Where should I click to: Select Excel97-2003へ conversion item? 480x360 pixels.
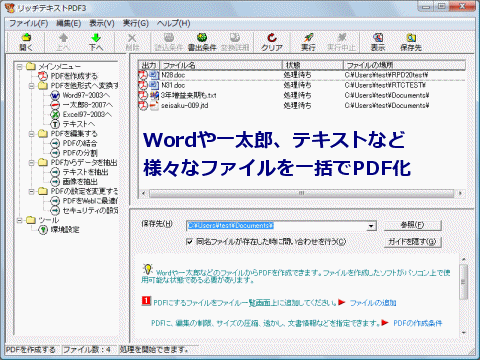tap(87, 114)
